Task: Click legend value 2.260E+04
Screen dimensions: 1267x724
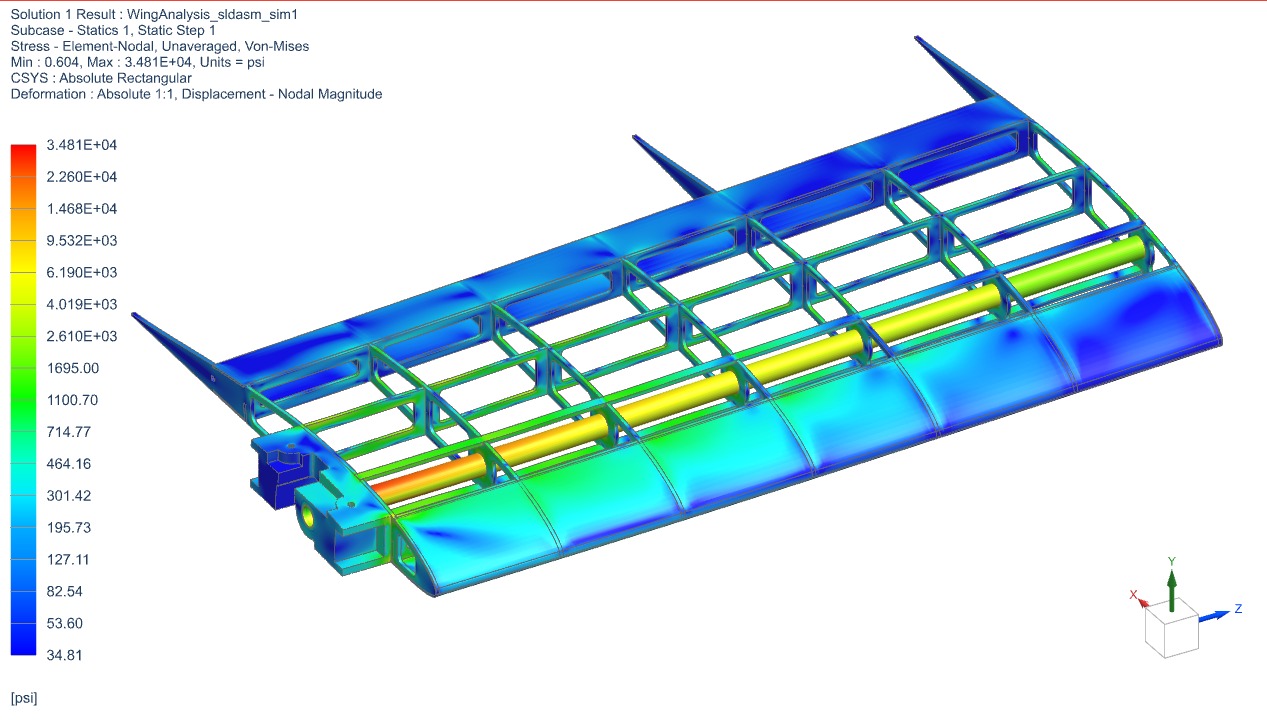Action: coord(82,177)
